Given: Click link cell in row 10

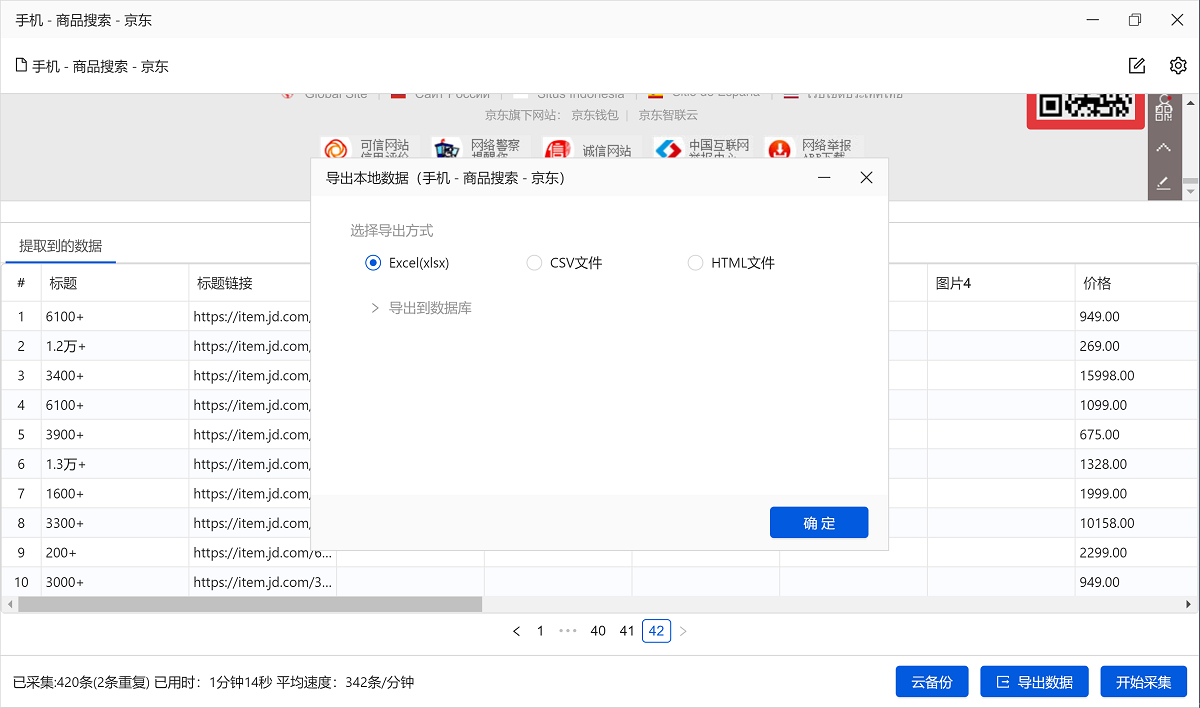Looking at the screenshot, I should [x=262, y=582].
